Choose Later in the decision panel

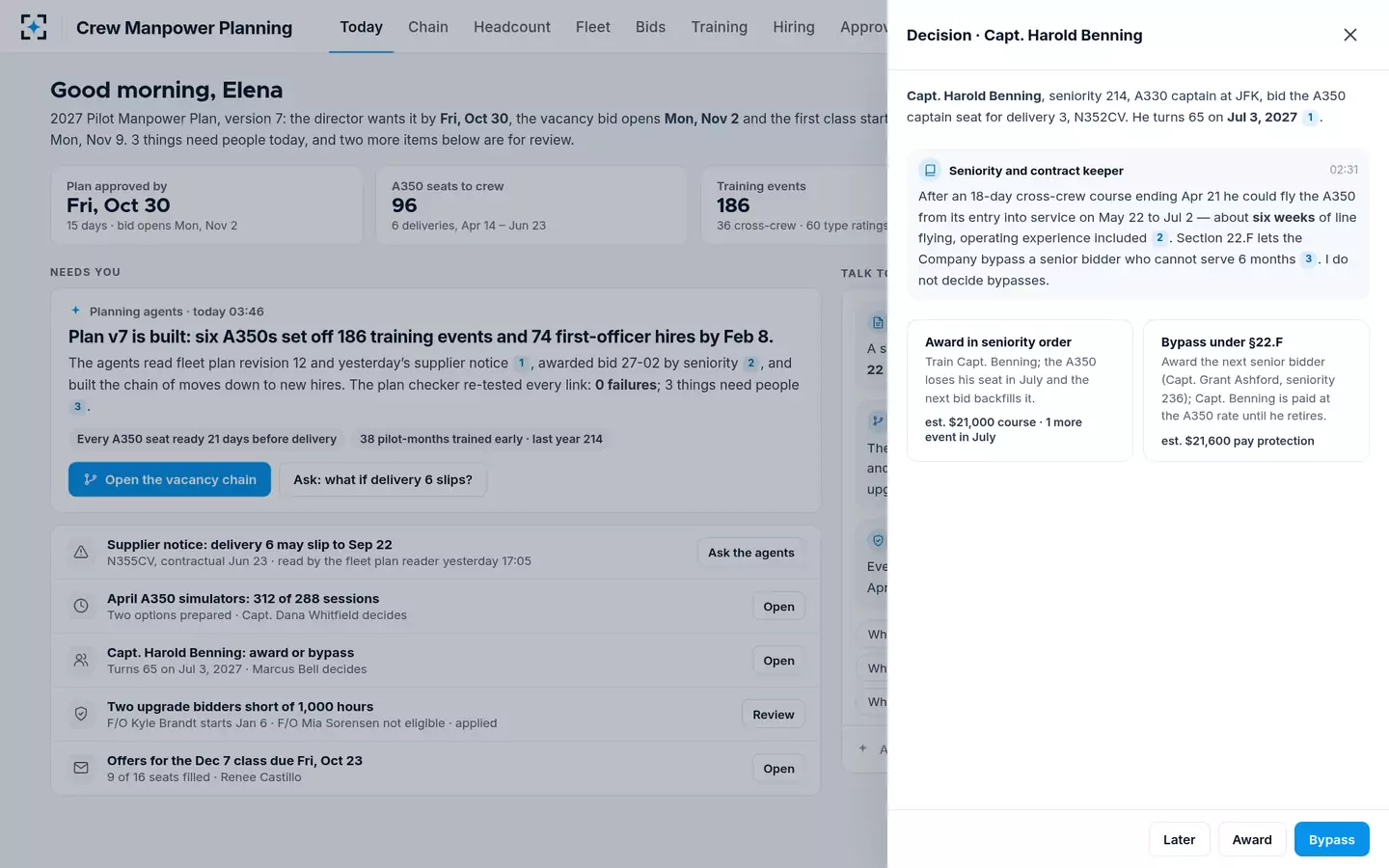point(1179,839)
